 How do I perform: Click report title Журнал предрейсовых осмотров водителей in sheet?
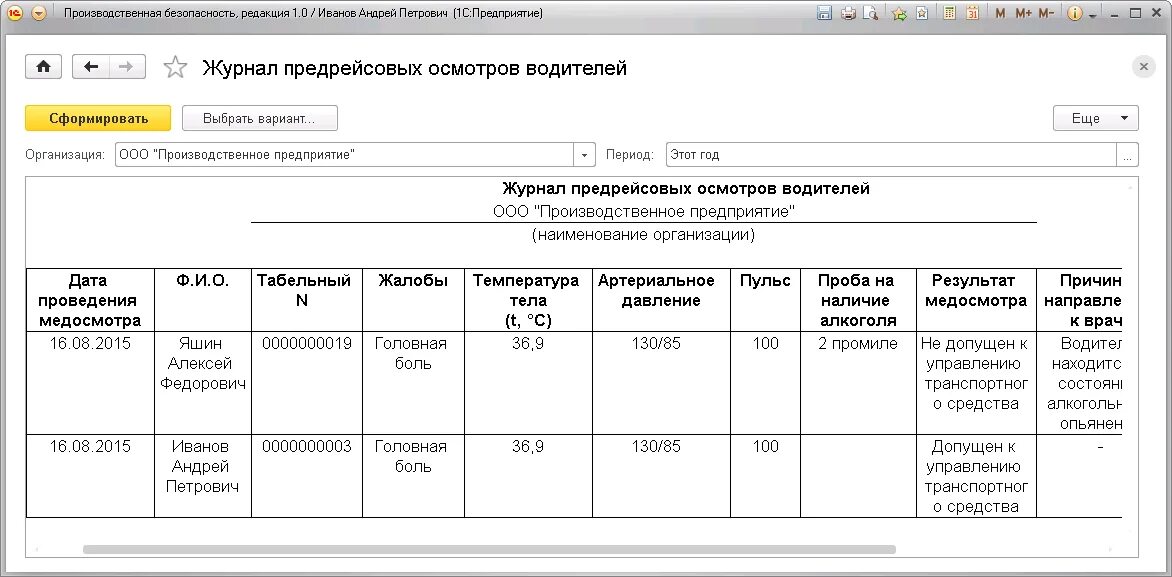(685, 188)
